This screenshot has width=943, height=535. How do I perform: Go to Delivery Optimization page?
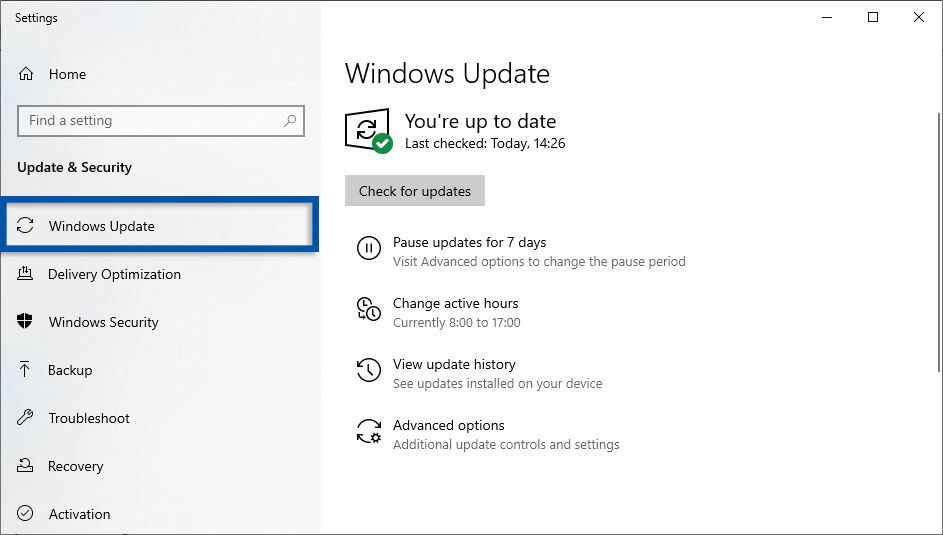point(114,274)
